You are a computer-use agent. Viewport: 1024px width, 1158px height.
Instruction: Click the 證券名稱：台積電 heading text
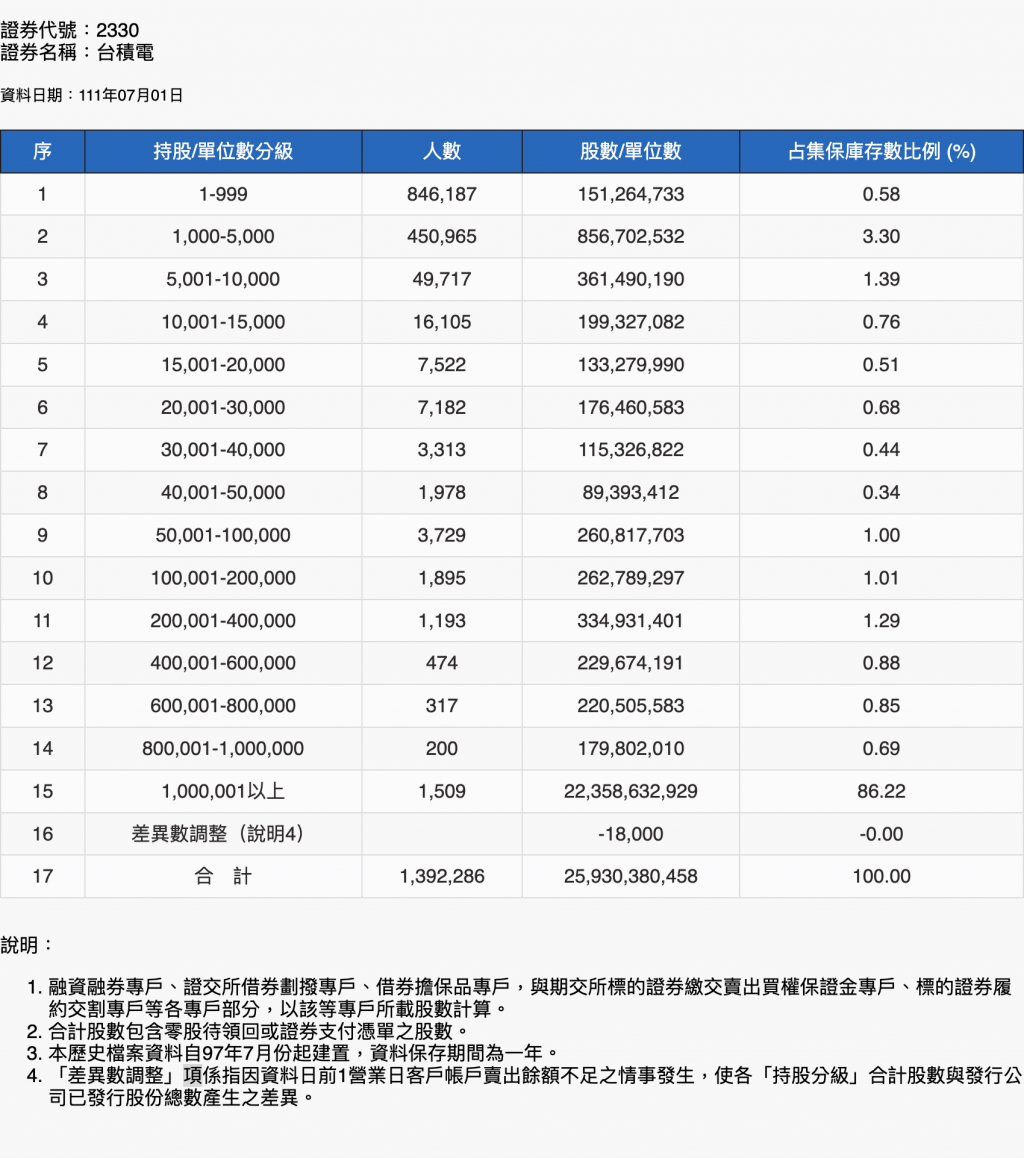click(77, 52)
